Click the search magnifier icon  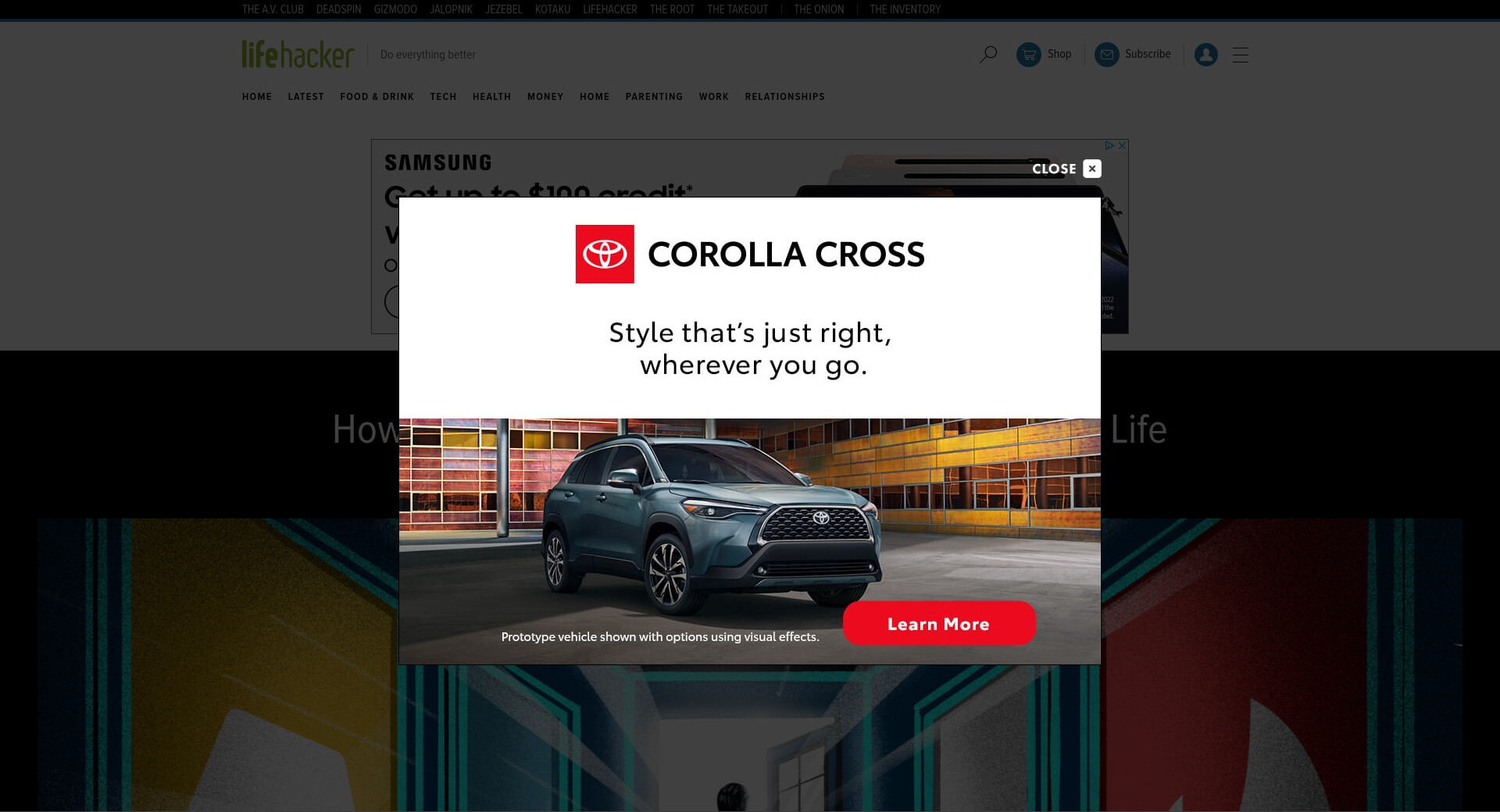(x=988, y=55)
